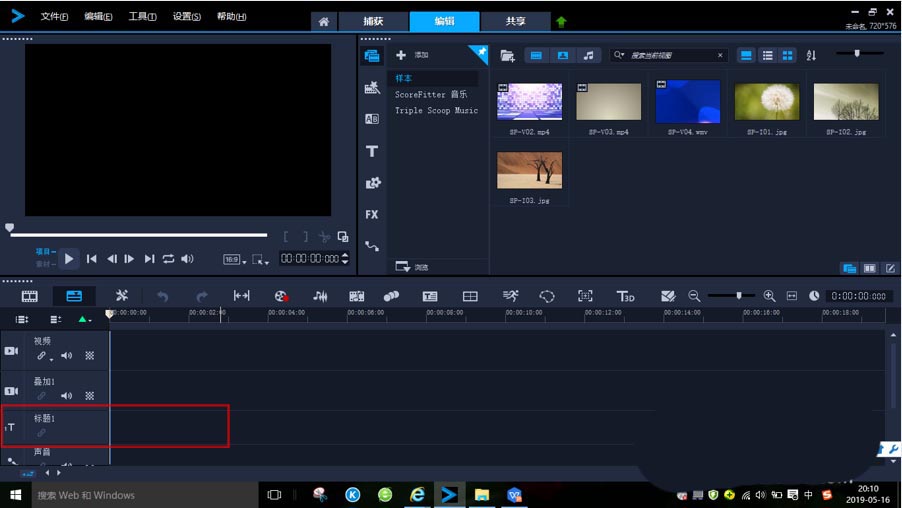Open 3D title editor

pyautogui.click(x=625, y=296)
